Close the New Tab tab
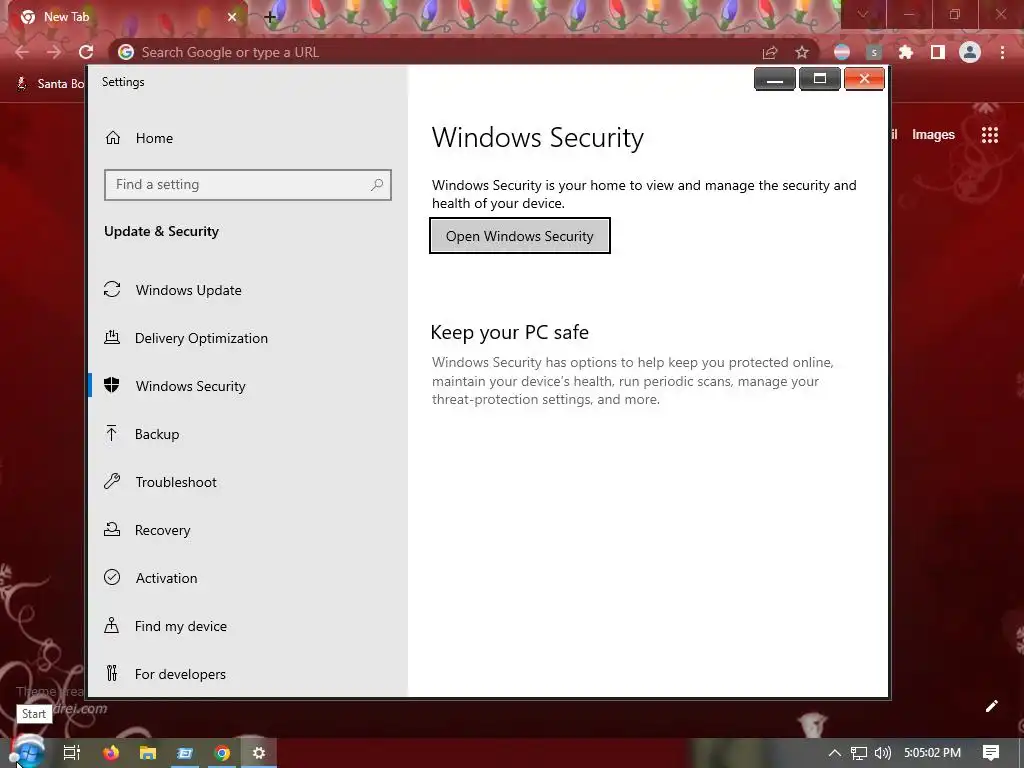Image resolution: width=1024 pixels, height=768 pixels. tap(232, 17)
